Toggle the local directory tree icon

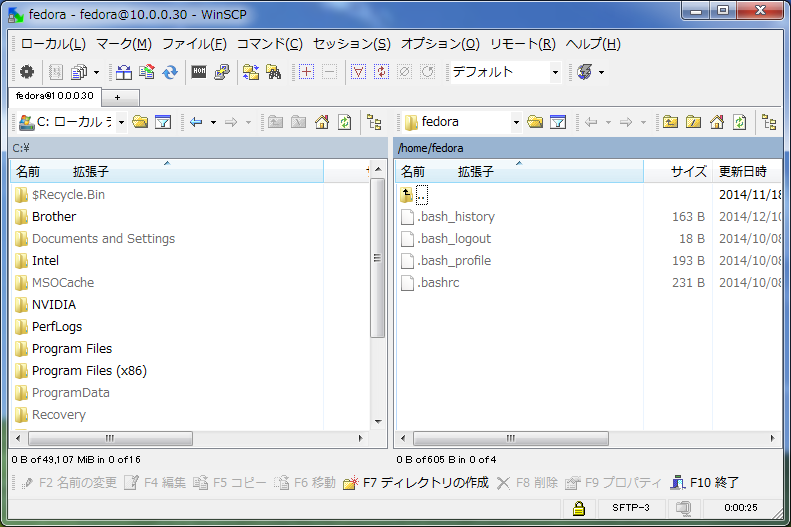click(374, 122)
